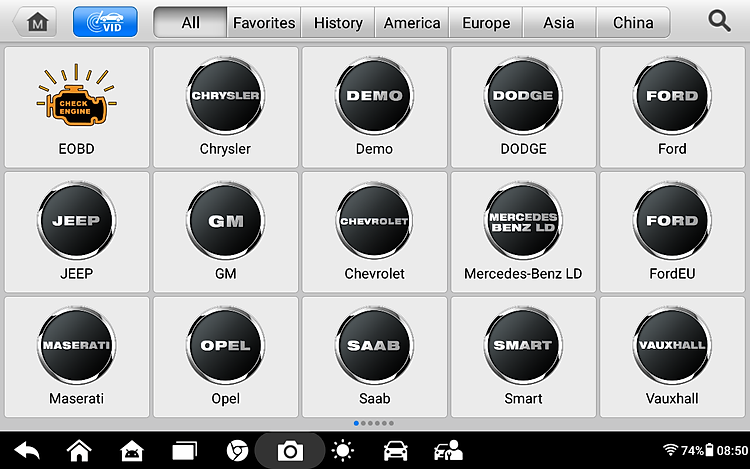This screenshot has height=469, width=750.
Task: Check the Wi-Fi status indicator
Action: click(670, 450)
